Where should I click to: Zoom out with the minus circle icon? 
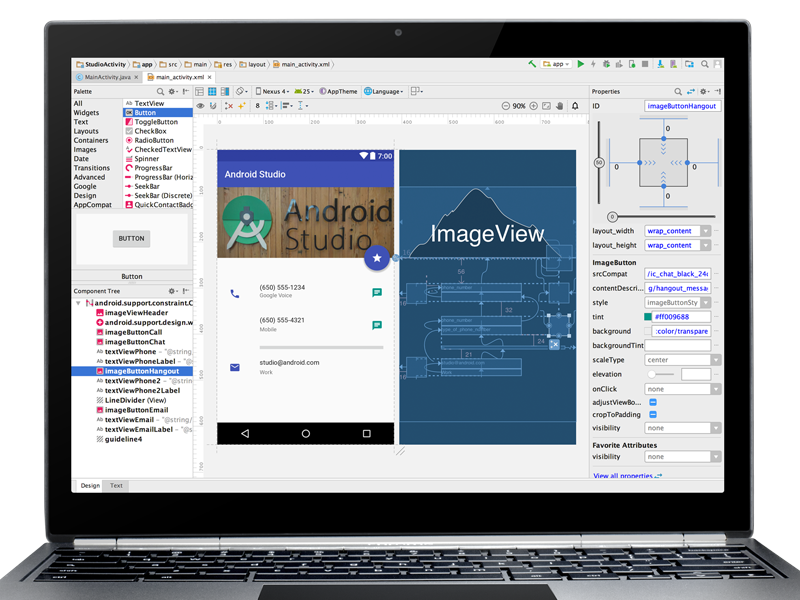[506, 106]
